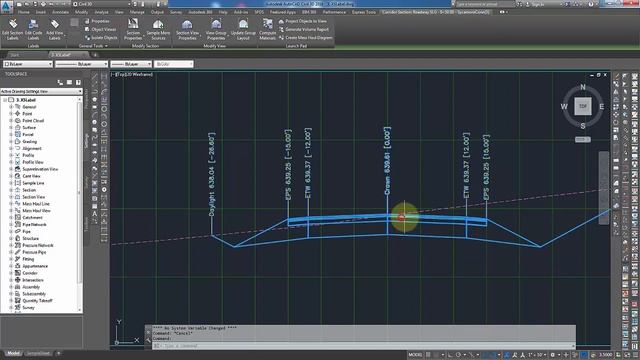Open the ByColor plot style dropdown
640x360 pixels.
[x=173, y=64]
